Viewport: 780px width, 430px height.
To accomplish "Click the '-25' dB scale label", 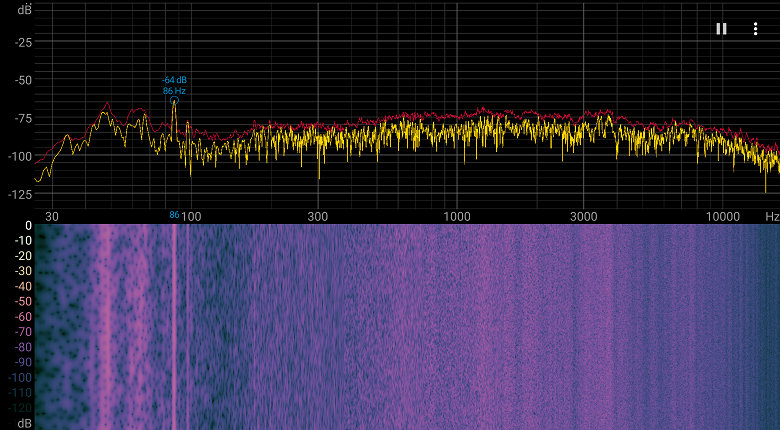I will (23, 43).
